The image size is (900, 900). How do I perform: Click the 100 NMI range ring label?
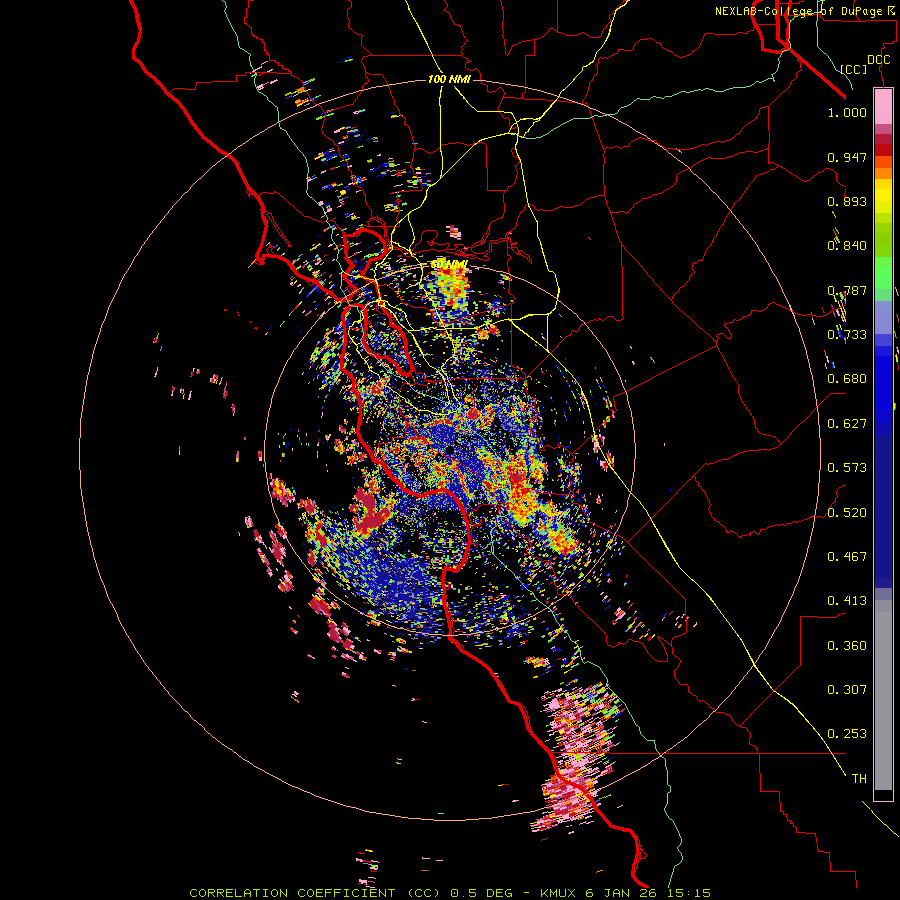click(449, 79)
